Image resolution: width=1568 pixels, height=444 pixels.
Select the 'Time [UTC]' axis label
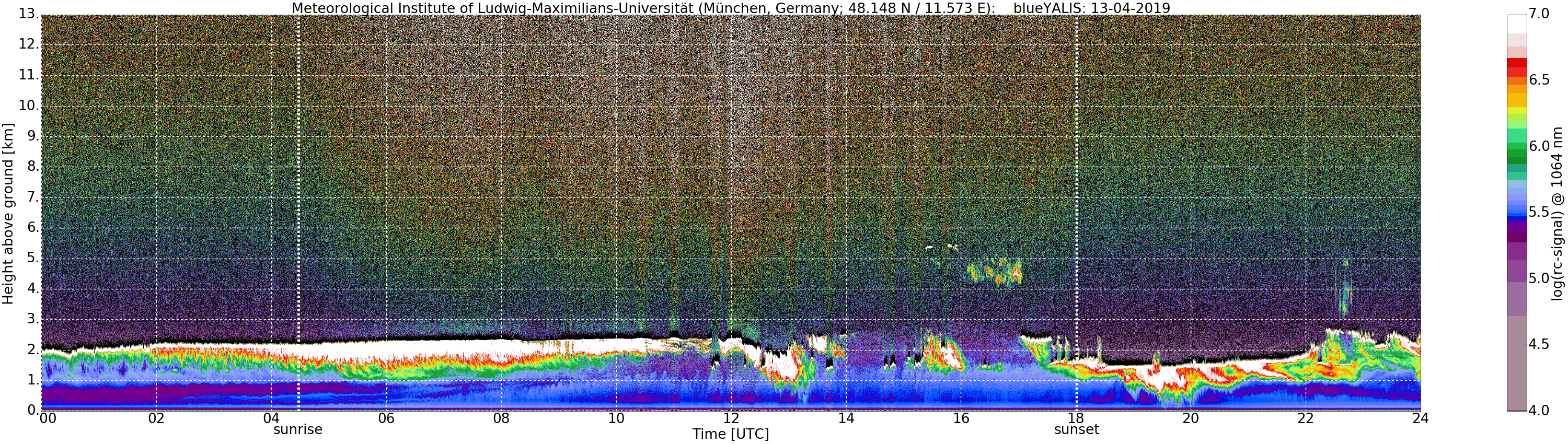pyautogui.click(x=731, y=434)
